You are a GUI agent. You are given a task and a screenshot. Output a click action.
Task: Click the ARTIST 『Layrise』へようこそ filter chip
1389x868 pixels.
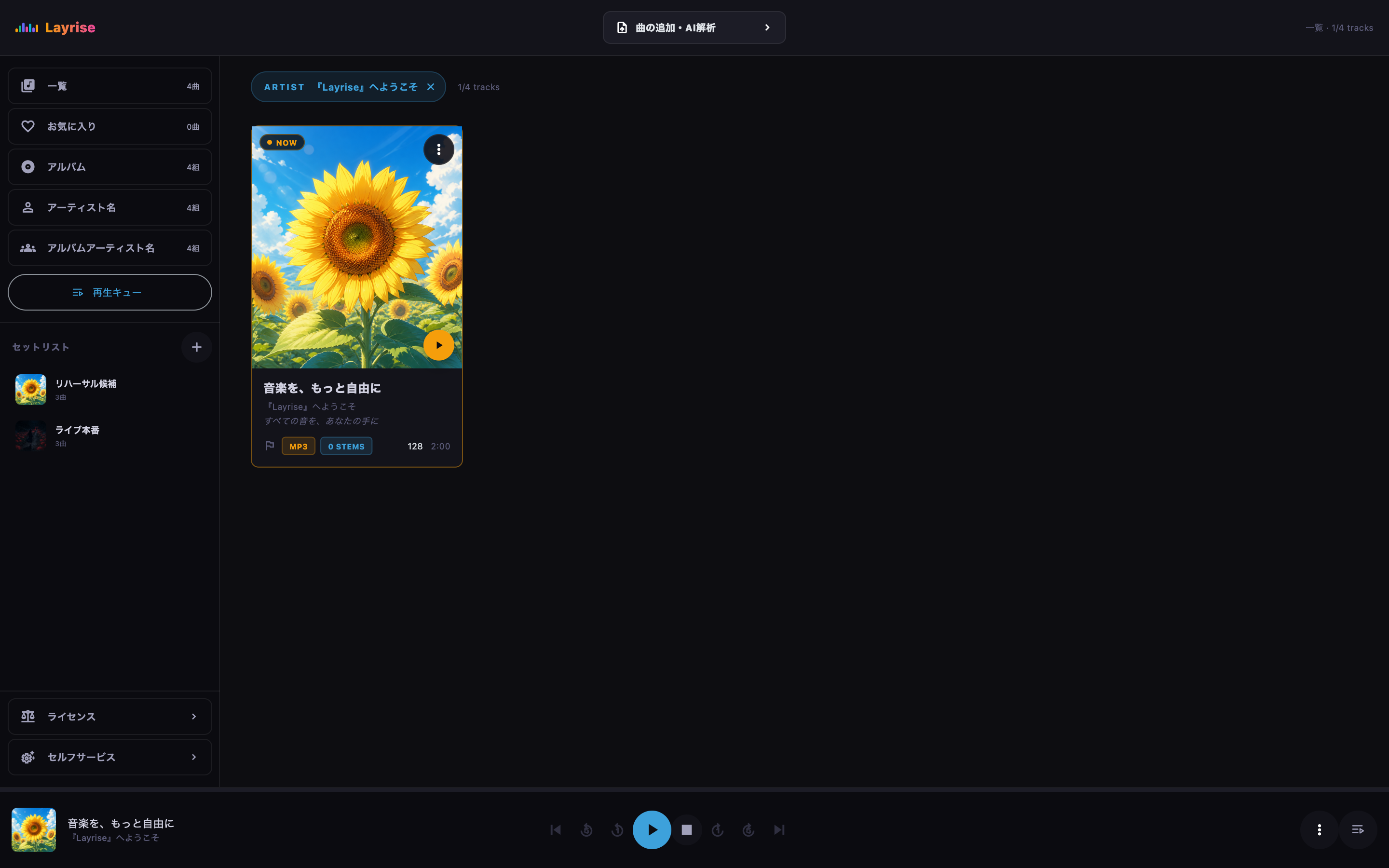coord(348,87)
